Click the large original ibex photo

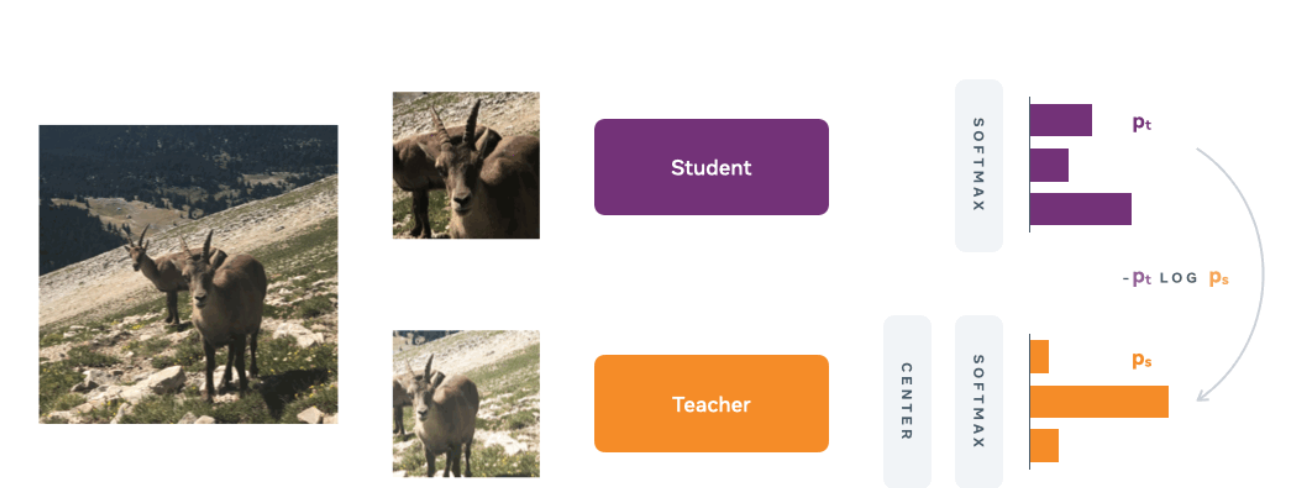tap(188, 274)
